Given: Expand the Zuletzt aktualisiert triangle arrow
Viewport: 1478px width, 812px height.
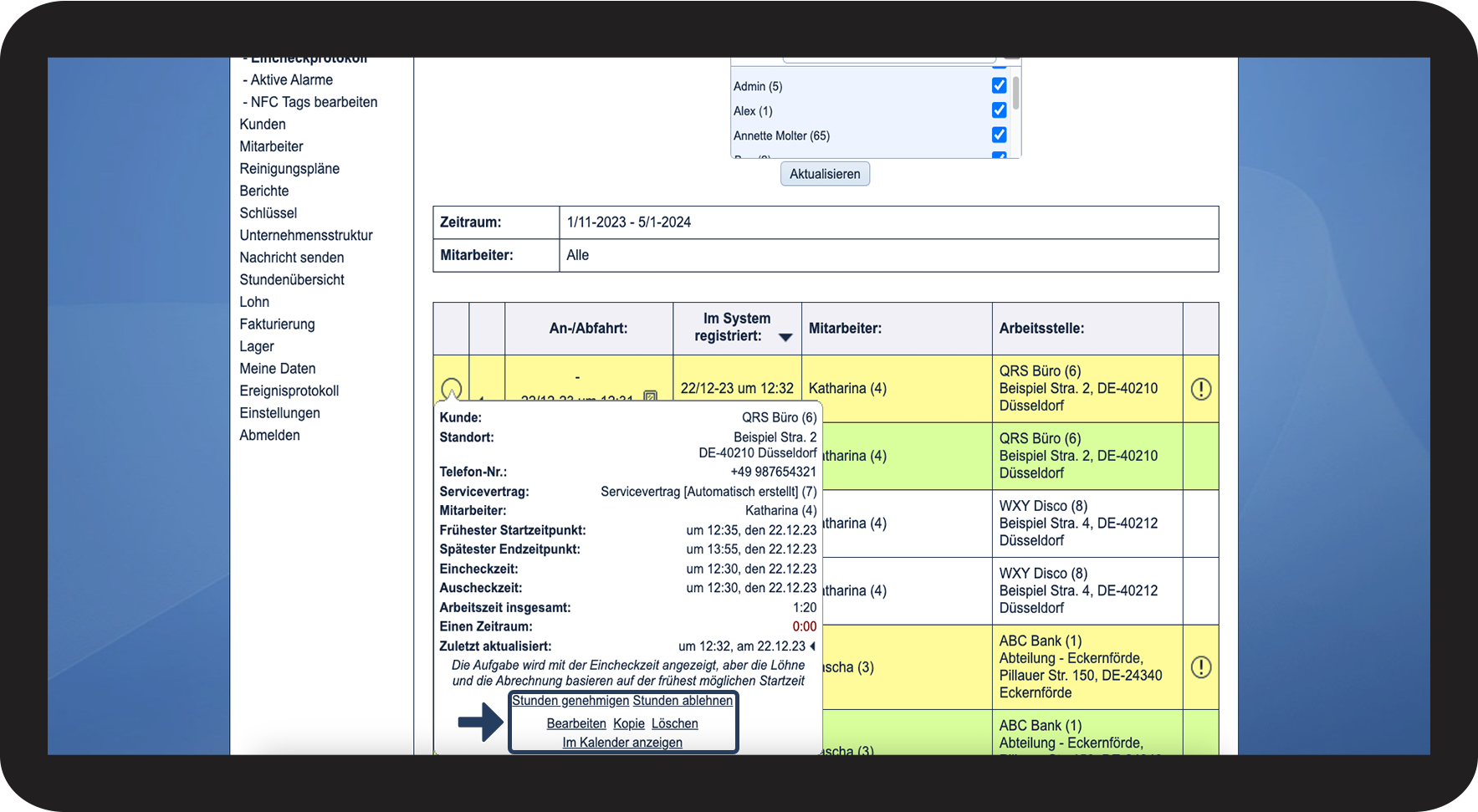Looking at the screenshot, I should coord(812,646).
